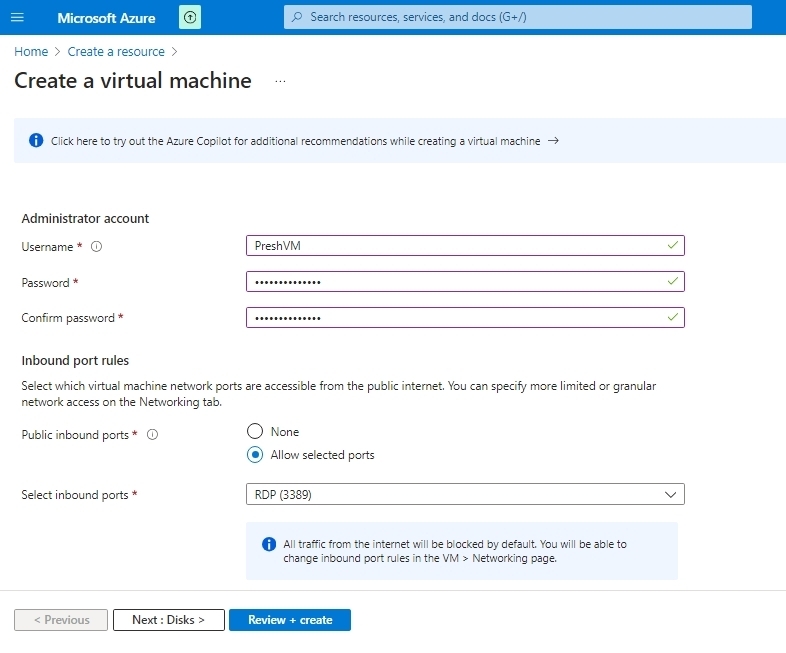Click the blue info icon in Copilot banner
The height and width of the screenshot is (653, 786).
click(x=36, y=141)
